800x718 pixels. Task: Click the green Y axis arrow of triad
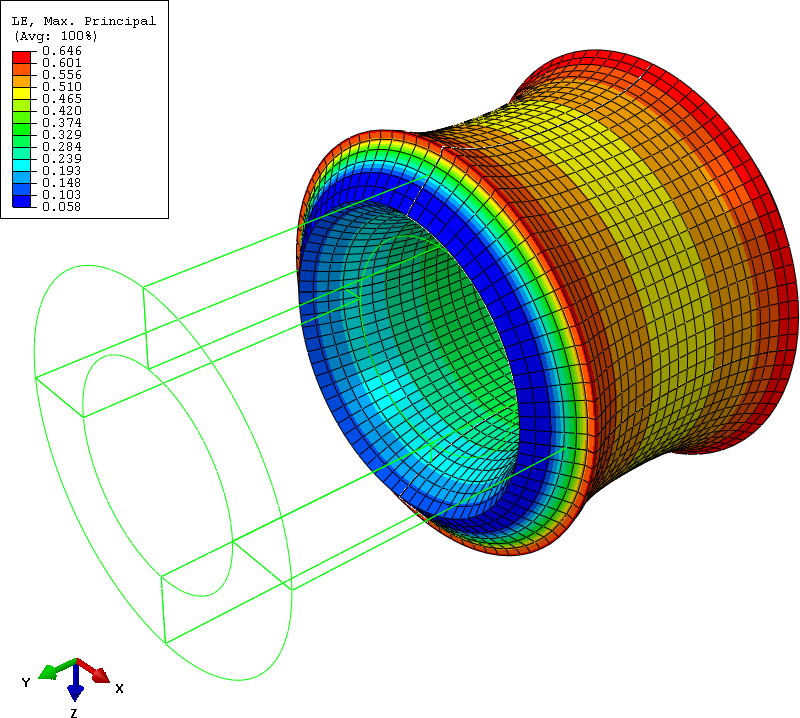point(56,670)
